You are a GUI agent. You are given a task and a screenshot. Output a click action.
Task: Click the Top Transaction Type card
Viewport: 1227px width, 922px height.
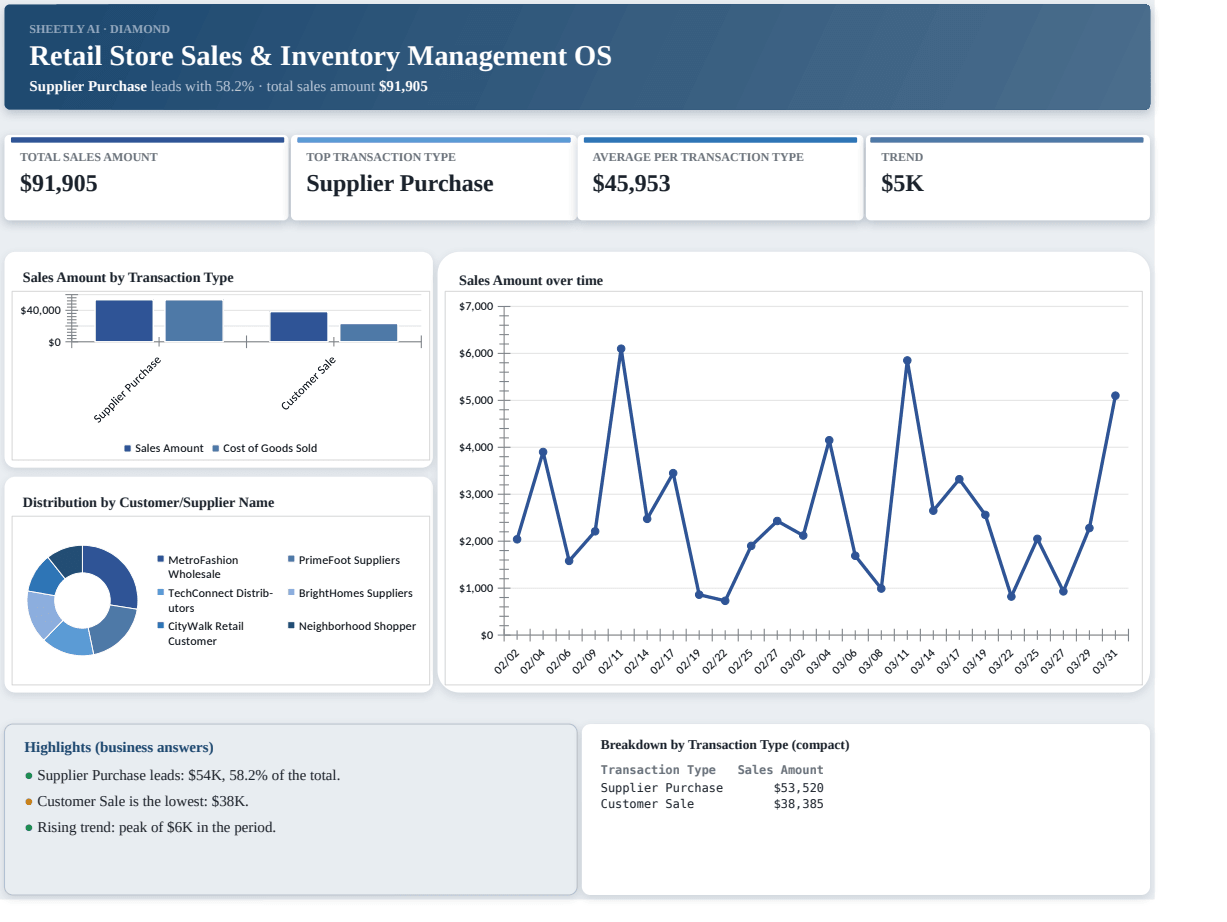pos(434,178)
